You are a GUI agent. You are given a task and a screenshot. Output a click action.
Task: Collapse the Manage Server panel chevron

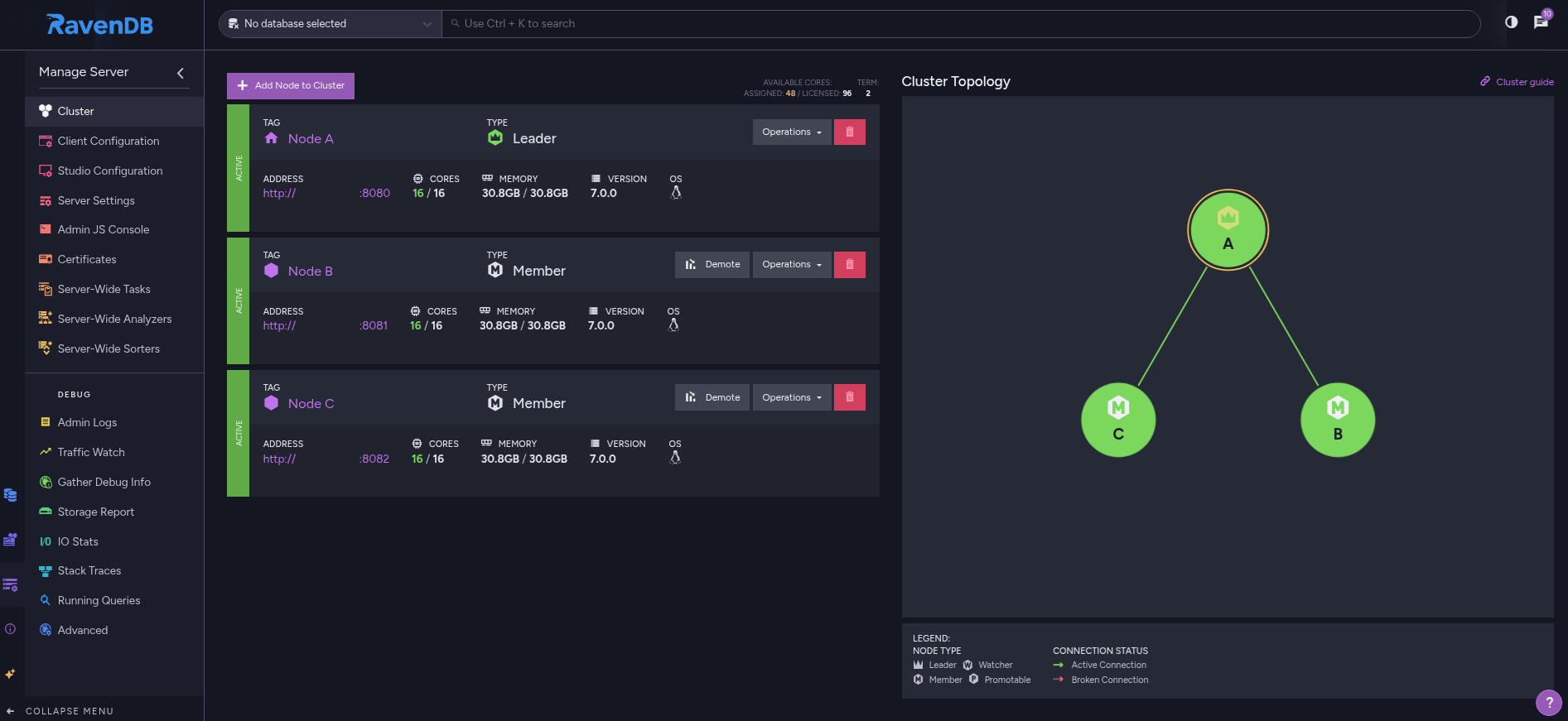[x=181, y=73]
